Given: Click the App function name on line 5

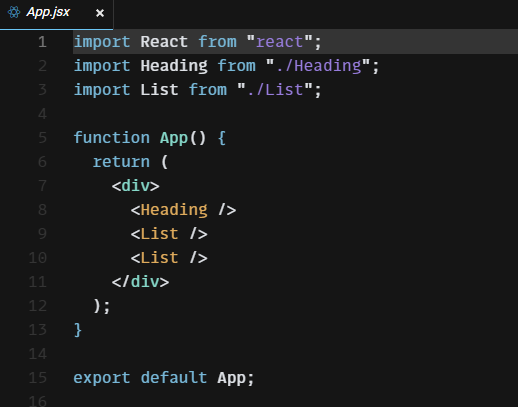Looking at the screenshot, I should point(174,138).
